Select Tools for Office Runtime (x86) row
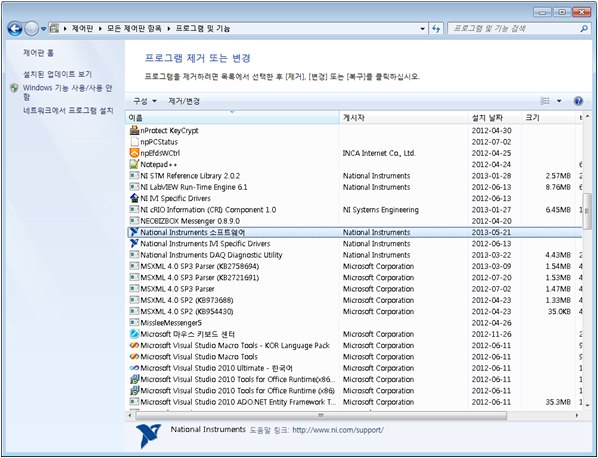The height and width of the screenshot is (458, 598). 355,391
